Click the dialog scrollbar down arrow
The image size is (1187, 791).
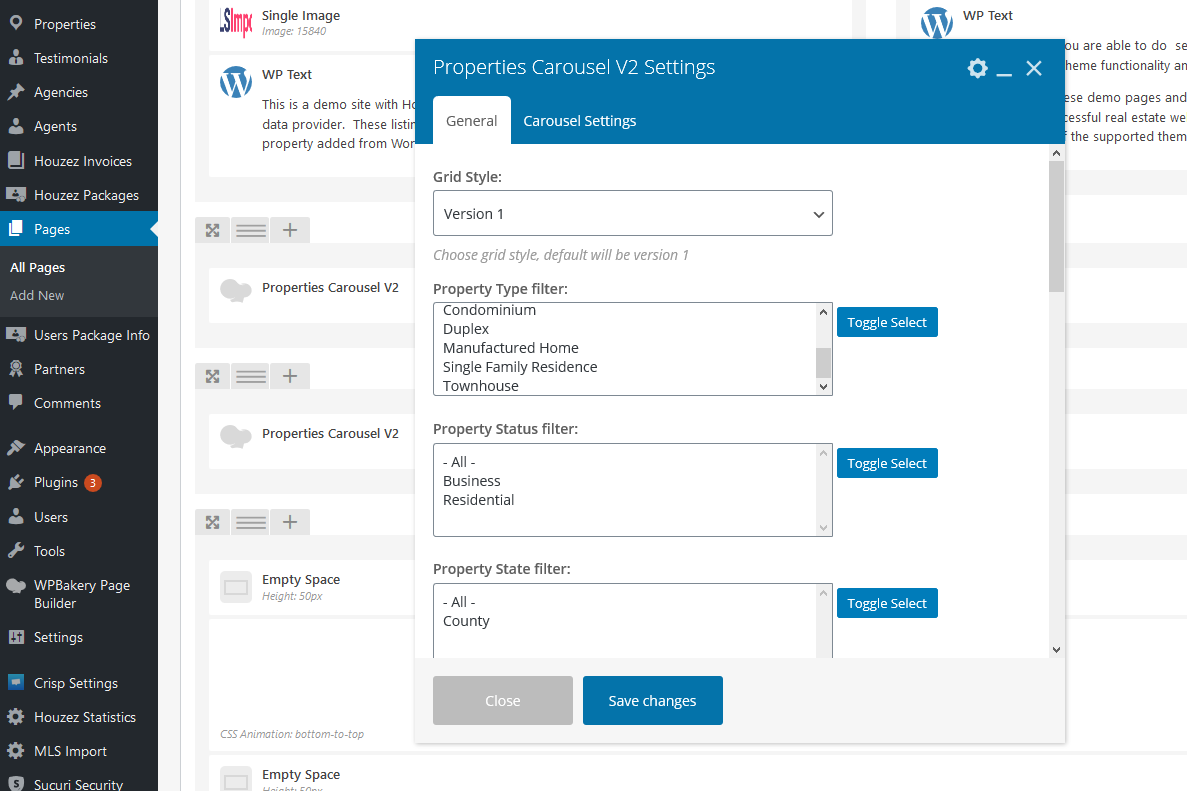(1057, 649)
